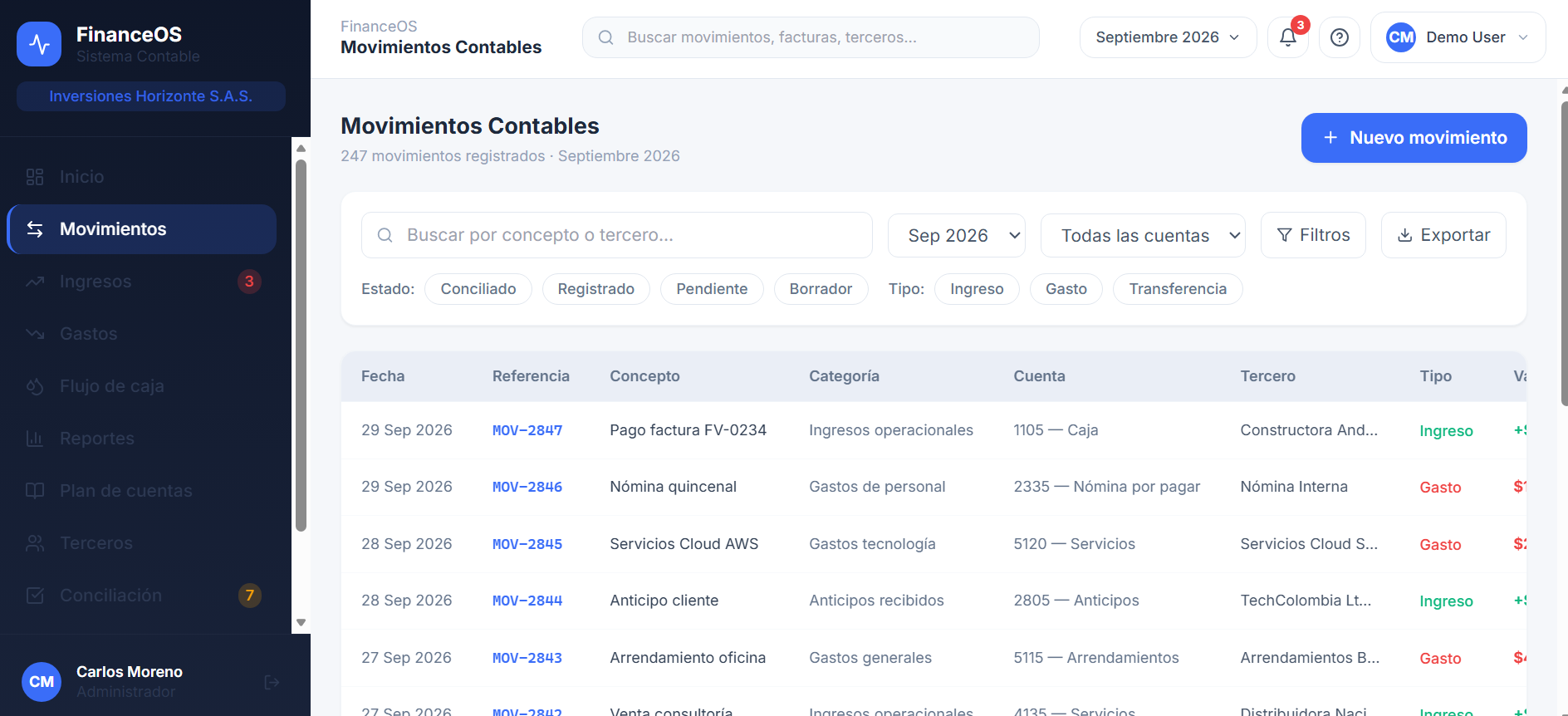Toggle the Registrado status filter chip
This screenshot has height=716, width=1568.
tap(596, 289)
